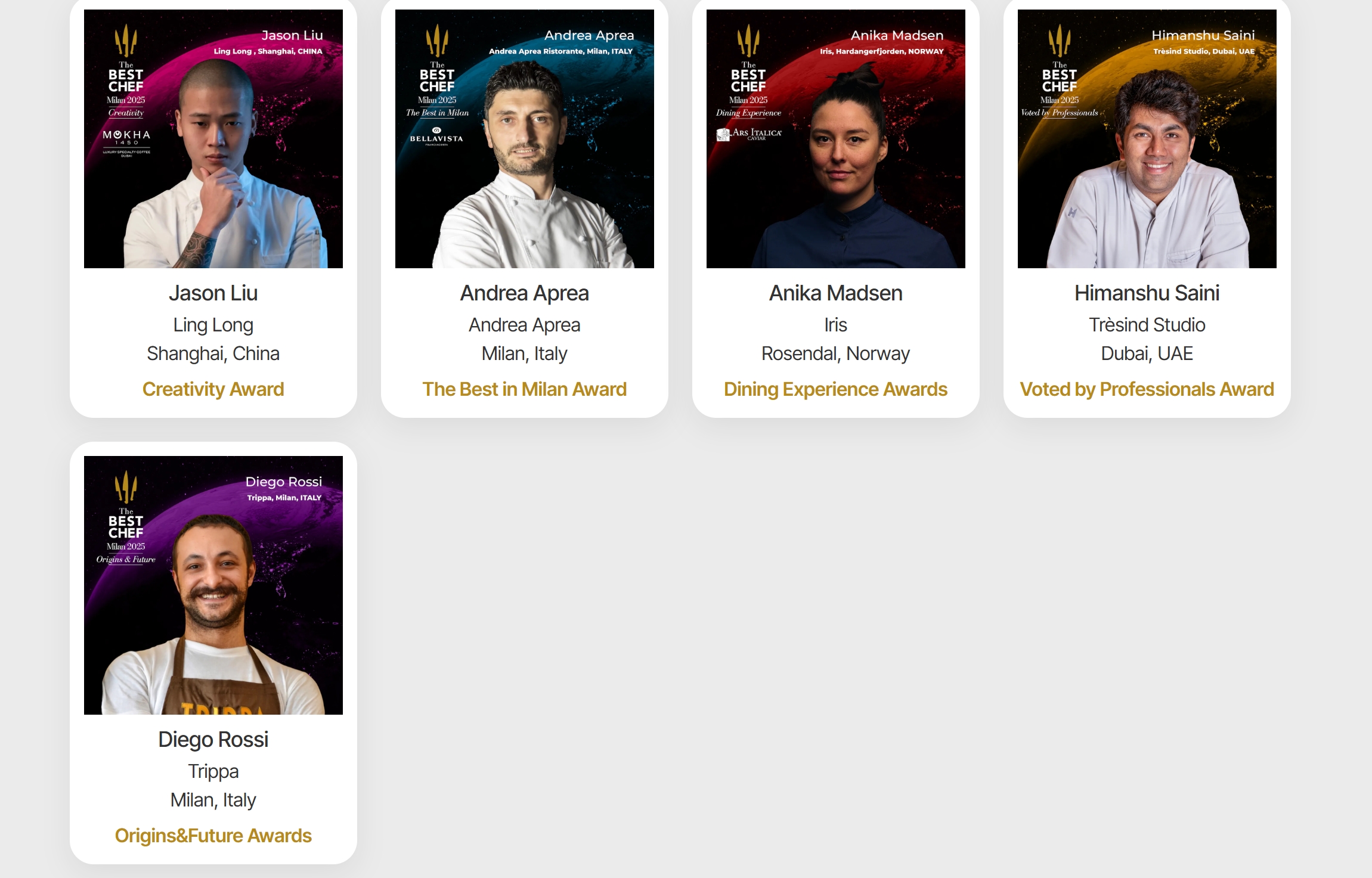Select The Best in Milan Award label

pyautogui.click(x=525, y=389)
